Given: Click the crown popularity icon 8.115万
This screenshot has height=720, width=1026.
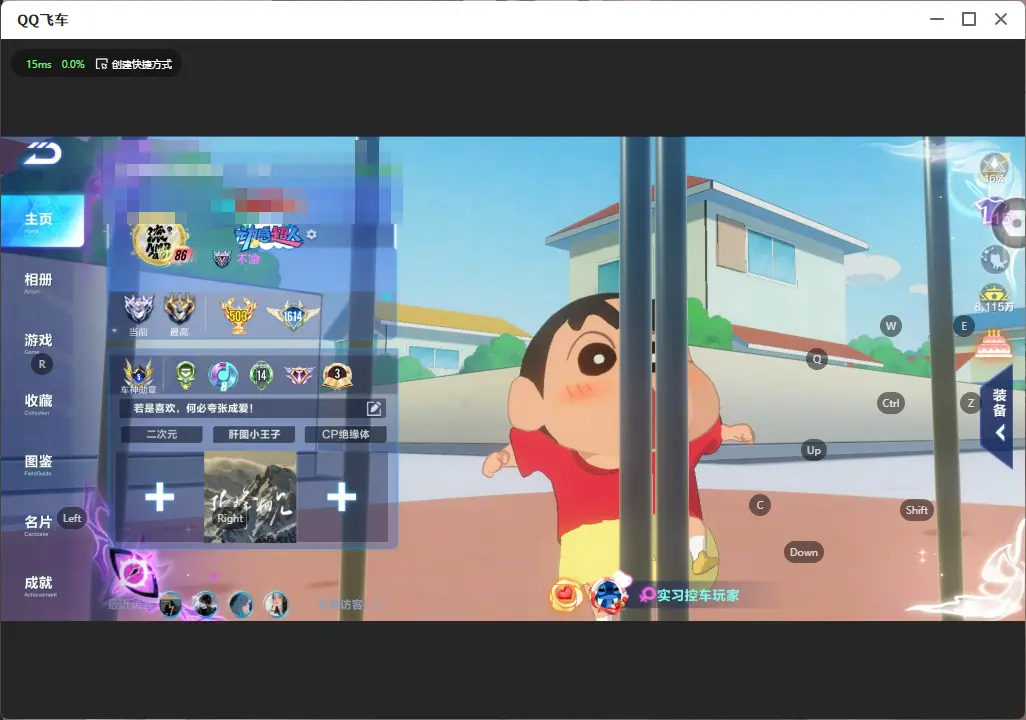Looking at the screenshot, I should (x=994, y=298).
